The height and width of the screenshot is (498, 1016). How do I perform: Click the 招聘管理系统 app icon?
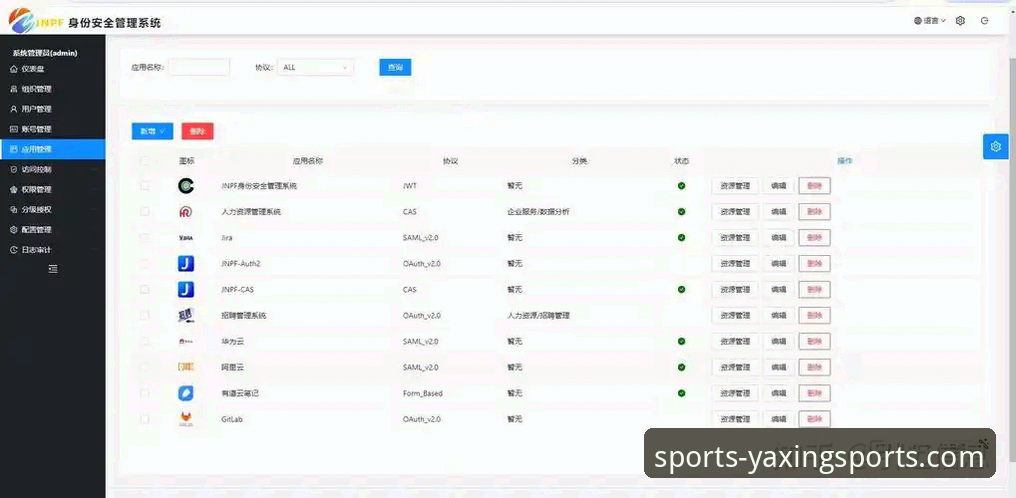(x=186, y=315)
